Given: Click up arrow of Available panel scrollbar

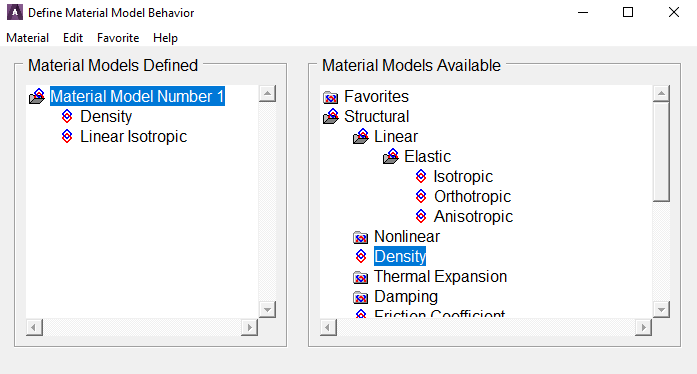Looking at the screenshot, I should click(661, 93).
